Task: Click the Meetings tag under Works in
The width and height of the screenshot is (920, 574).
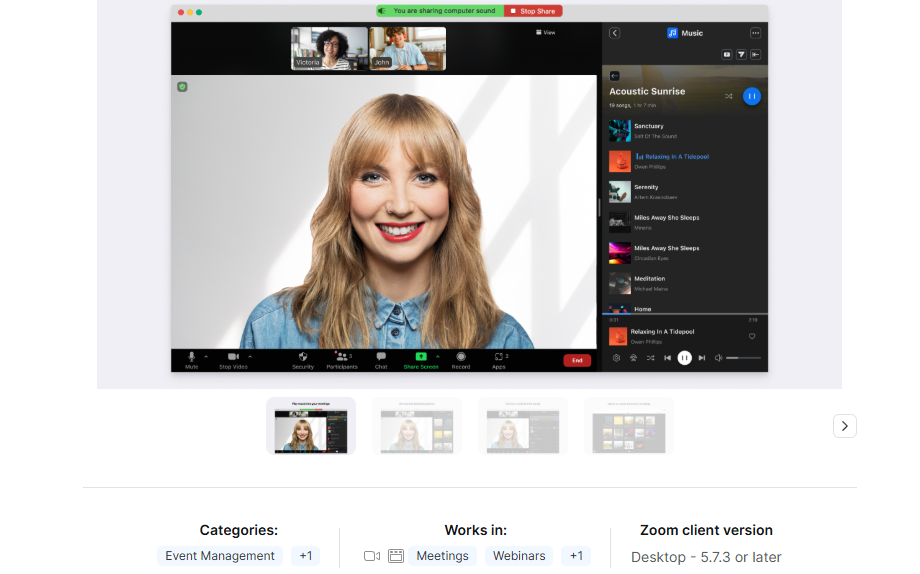Action: pyautogui.click(x=442, y=556)
